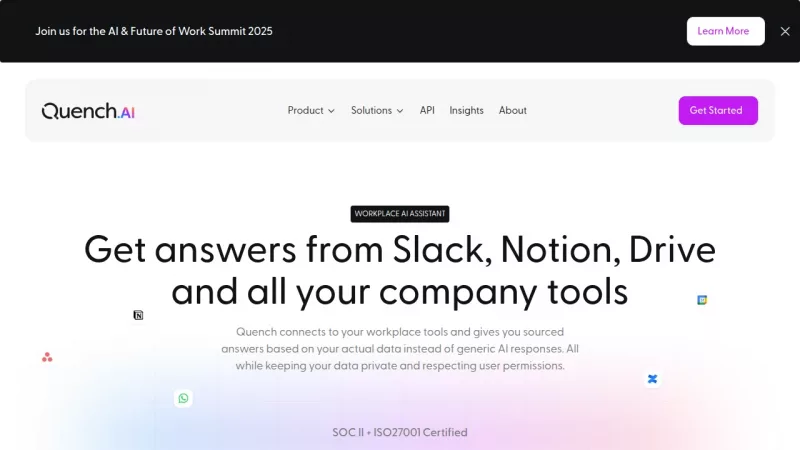Open the About navigation link

coord(512,111)
